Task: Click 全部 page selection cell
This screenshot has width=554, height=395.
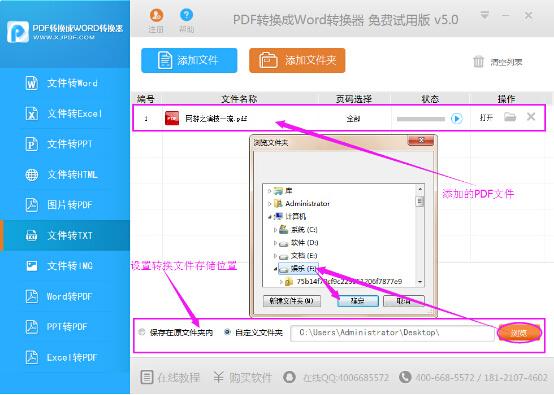Action: point(353,118)
